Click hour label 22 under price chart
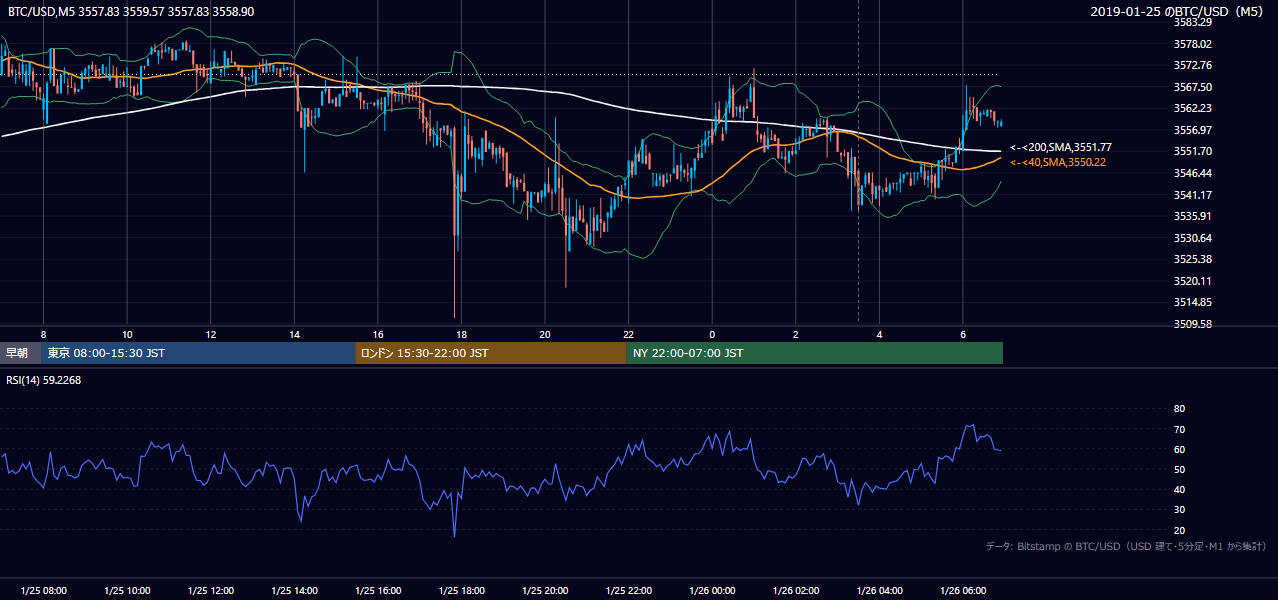 (628, 334)
